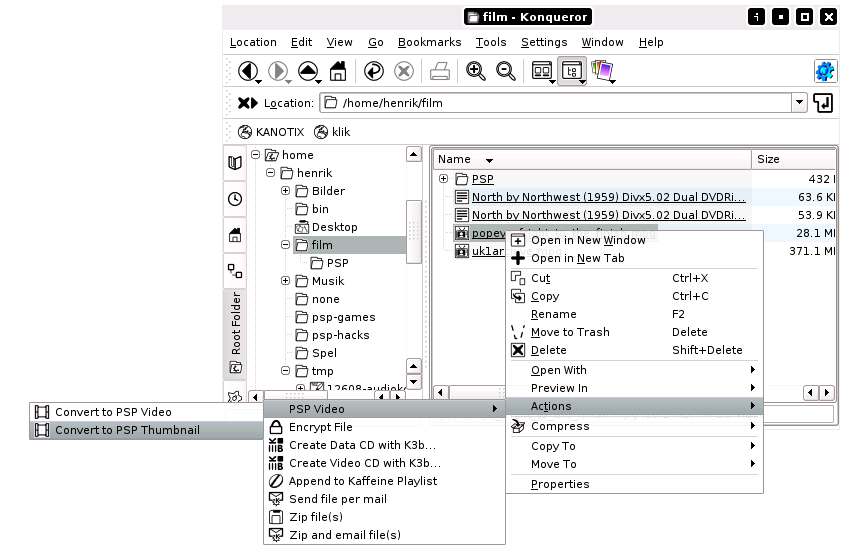Open the Help menu
Image resolution: width=849 pixels, height=550 pixels.
point(650,42)
